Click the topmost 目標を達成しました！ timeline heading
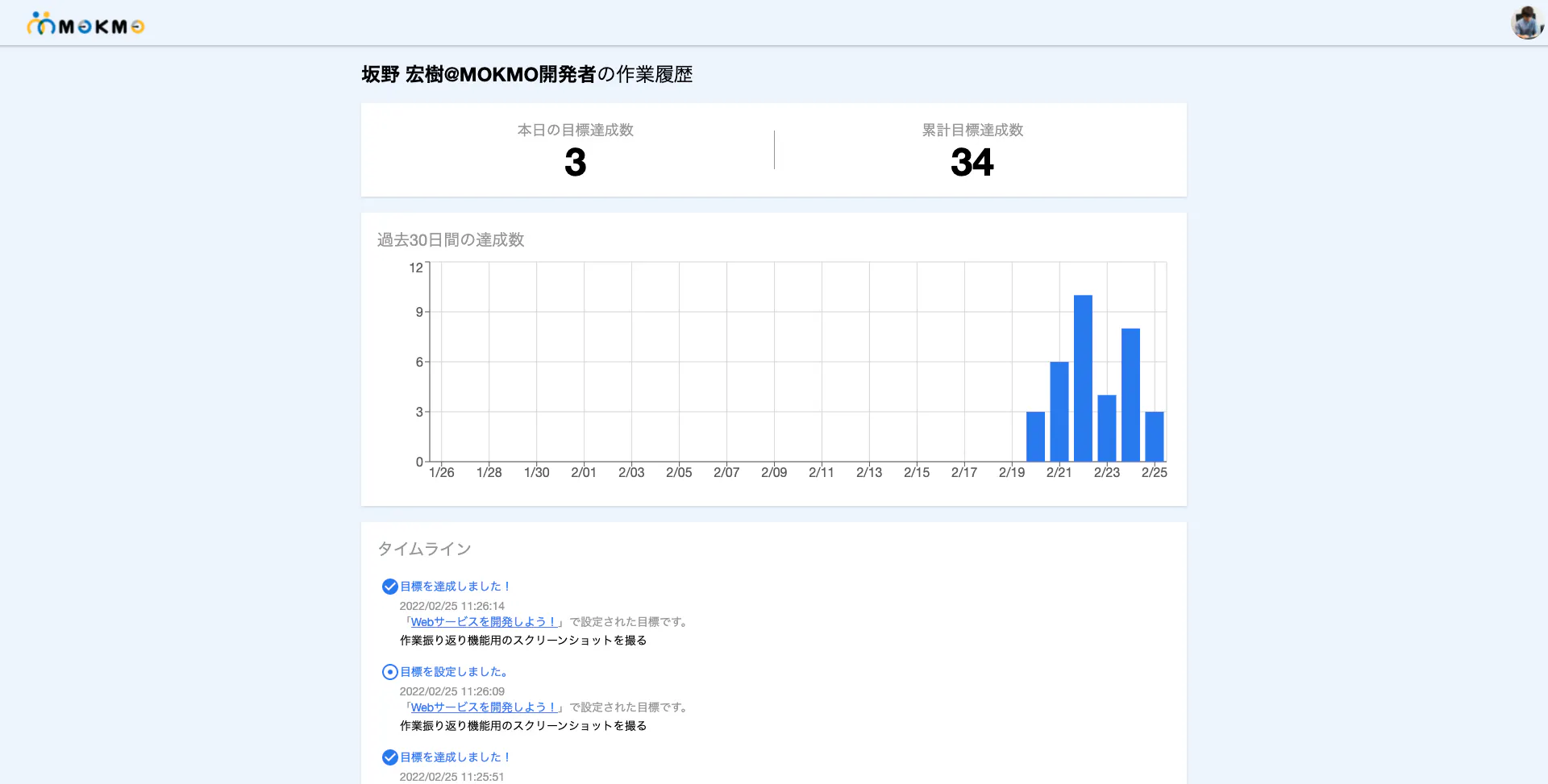1548x784 pixels. [456, 587]
